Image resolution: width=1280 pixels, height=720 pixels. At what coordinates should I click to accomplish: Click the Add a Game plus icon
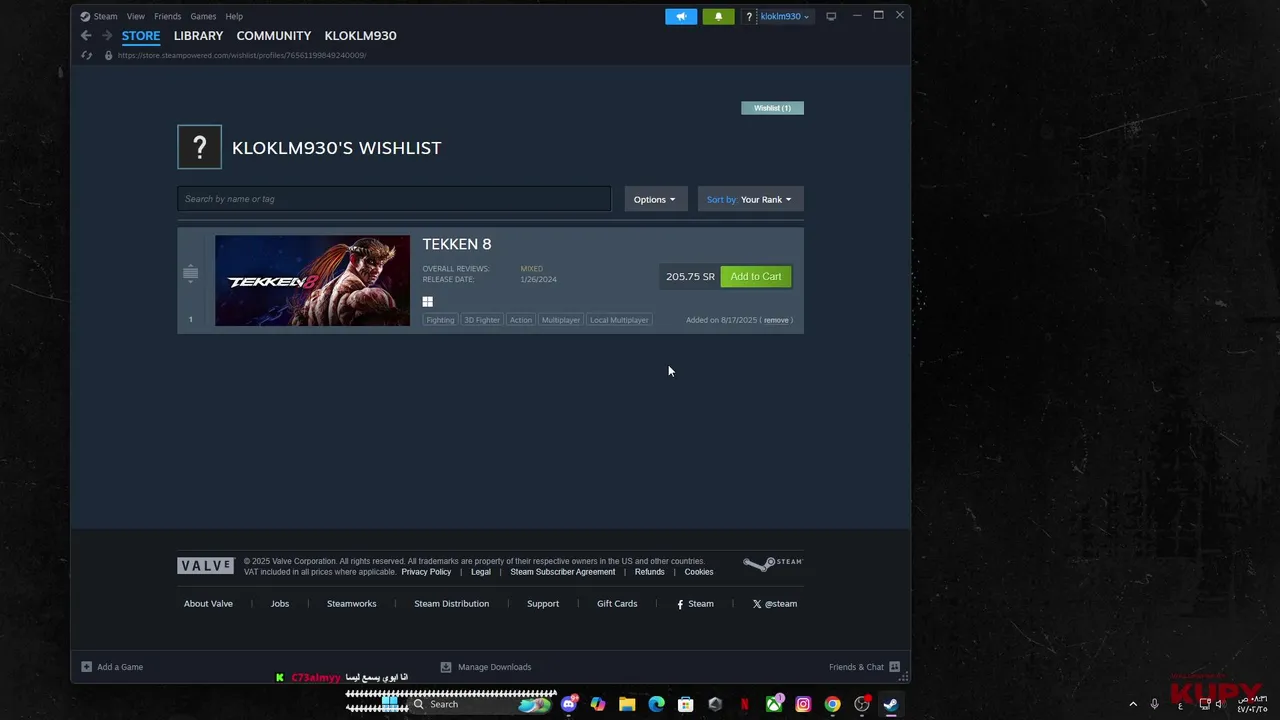87,667
